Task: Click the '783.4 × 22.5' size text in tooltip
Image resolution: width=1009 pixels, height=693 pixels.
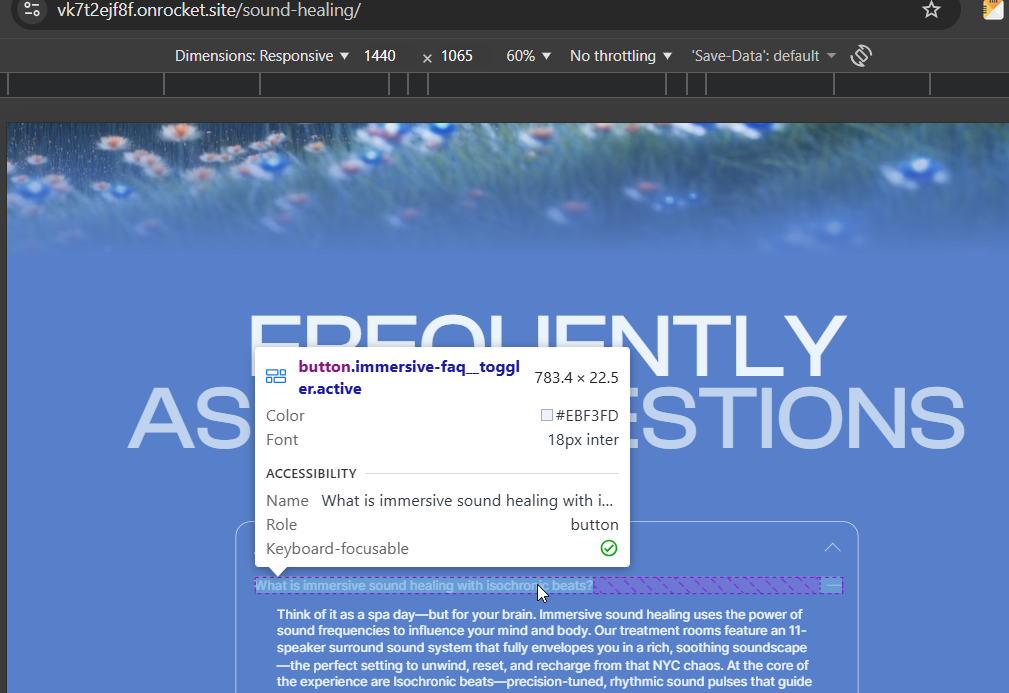Action: point(577,378)
